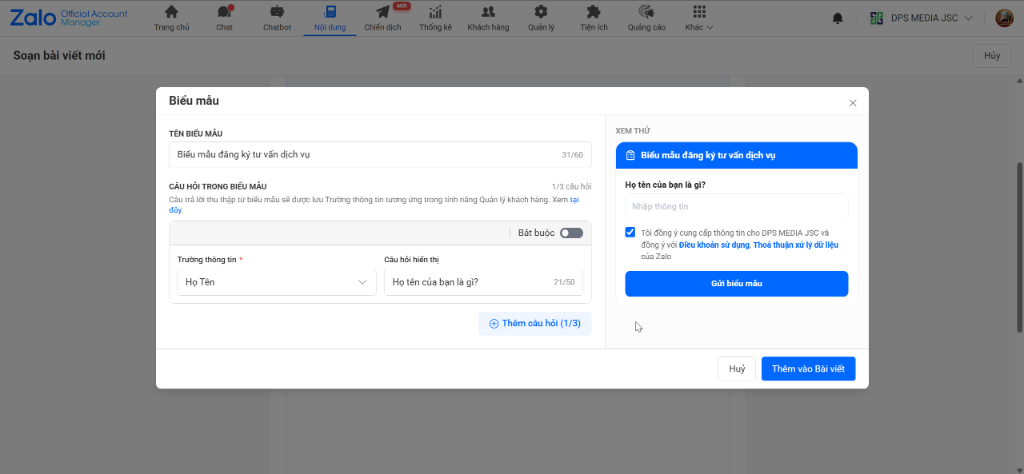Click the form icon in preview header
The width and height of the screenshot is (1024, 474).
(630, 155)
